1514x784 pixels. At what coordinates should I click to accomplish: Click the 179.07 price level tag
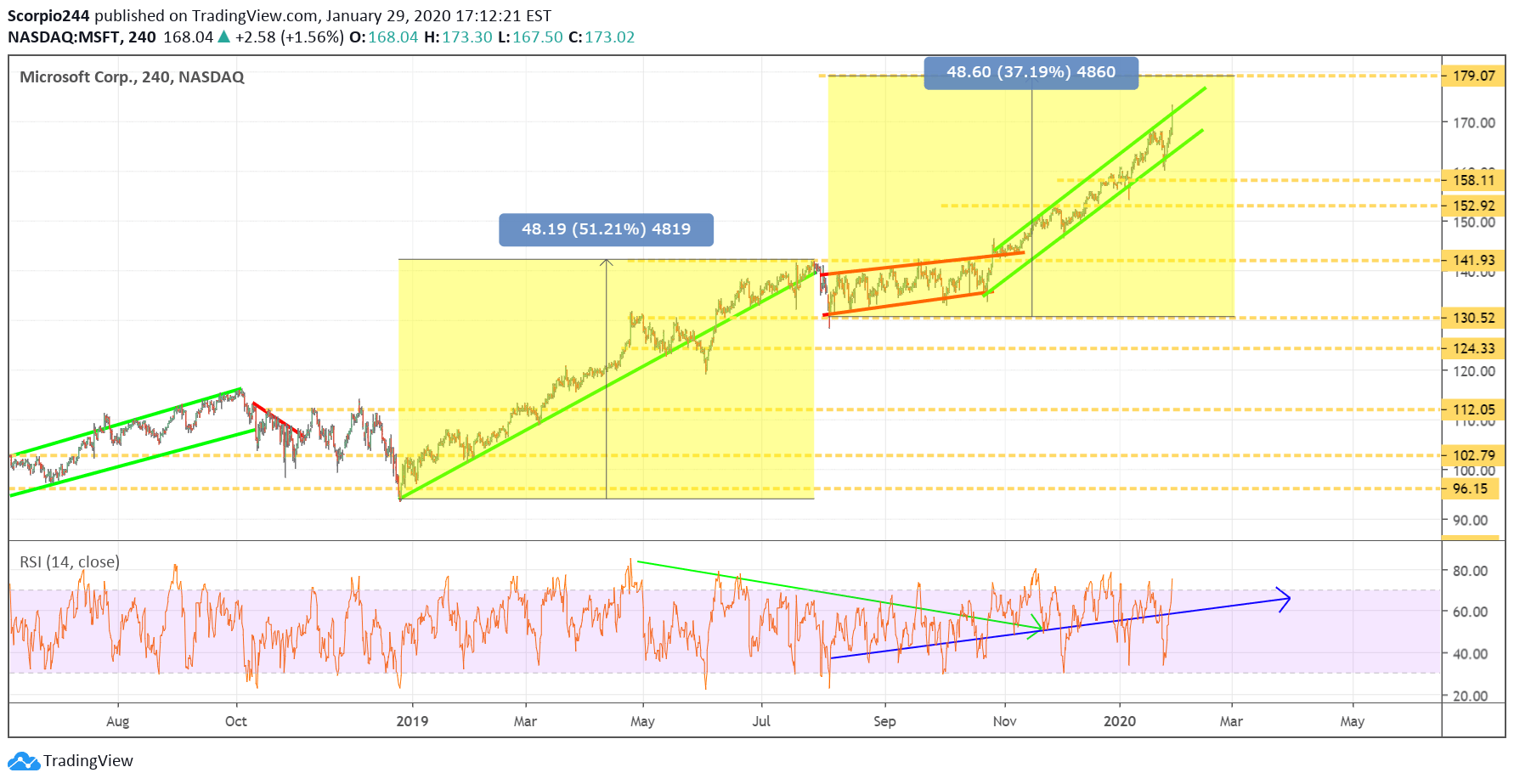pyautogui.click(x=1473, y=76)
